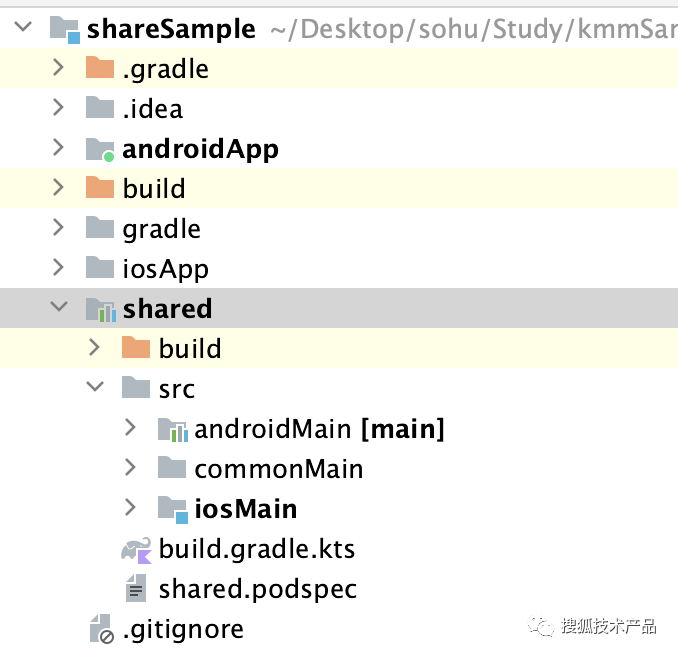
Task: Click the project path text beside shareSample
Action: [470, 29]
